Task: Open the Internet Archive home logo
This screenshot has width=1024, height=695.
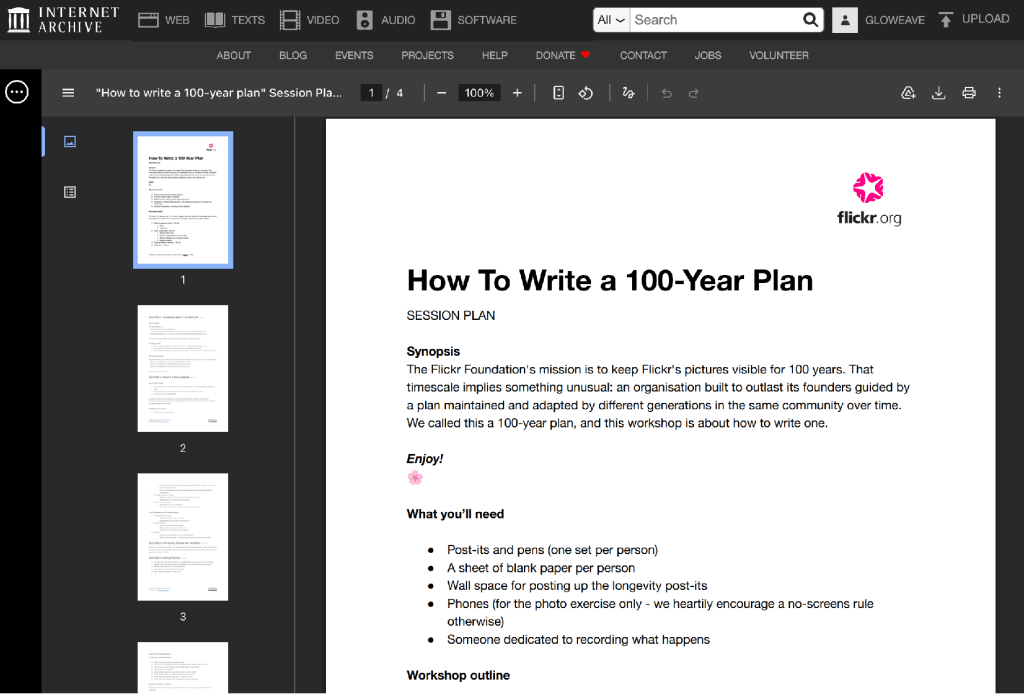Action: click(63, 20)
